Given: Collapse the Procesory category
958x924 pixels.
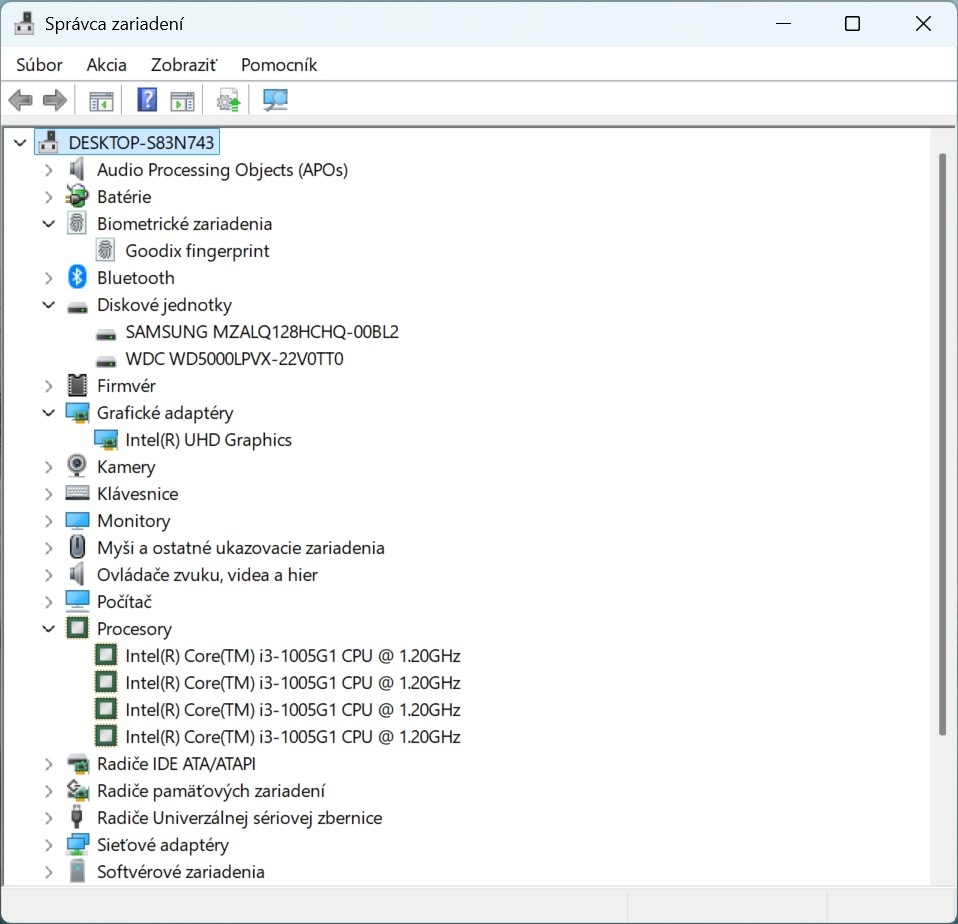Looking at the screenshot, I should (x=49, y=628).
